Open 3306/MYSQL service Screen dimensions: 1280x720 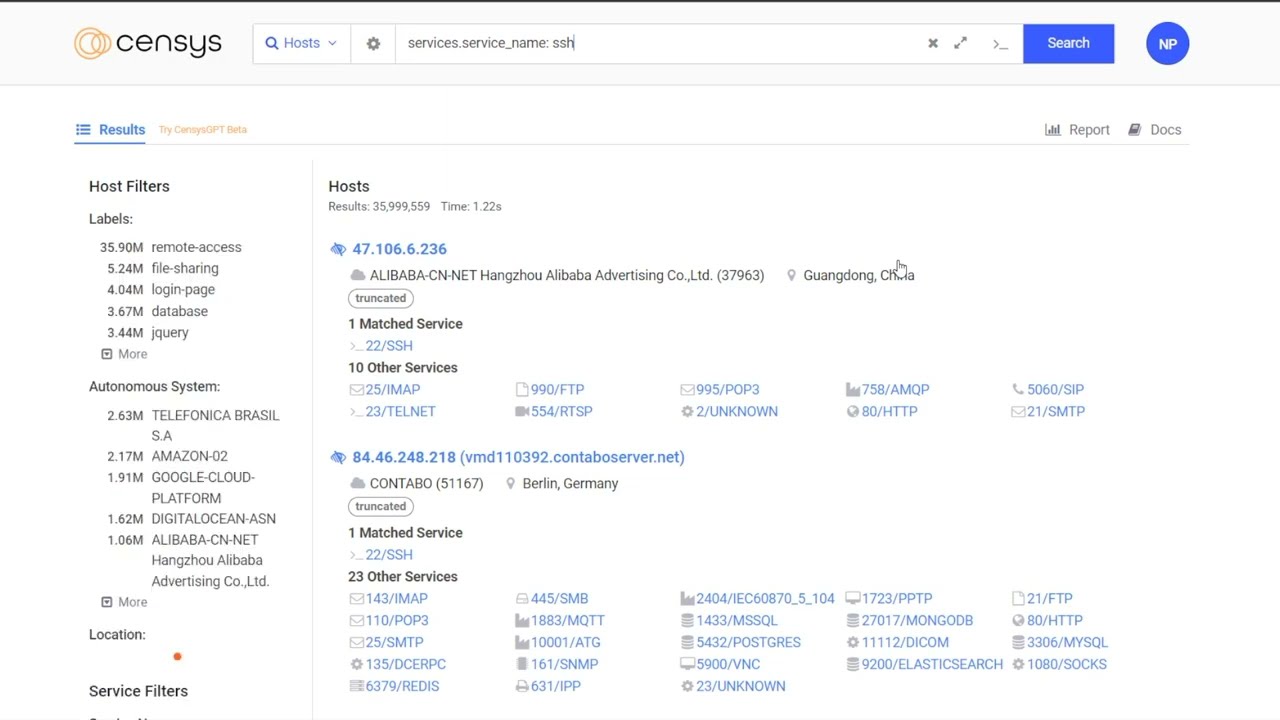click(1060, 642)
